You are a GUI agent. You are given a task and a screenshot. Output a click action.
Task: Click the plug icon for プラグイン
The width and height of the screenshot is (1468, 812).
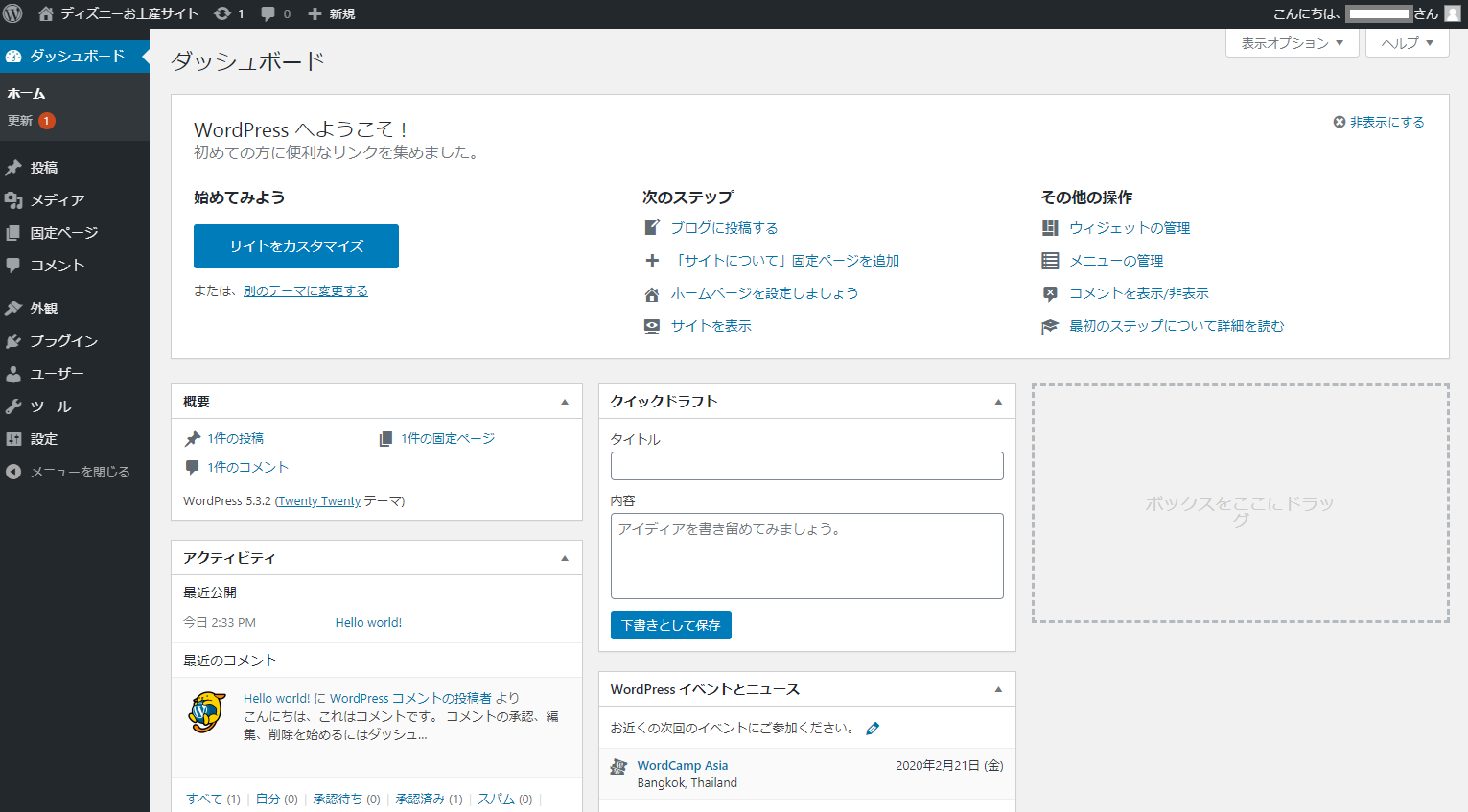[x=13, y=341]
